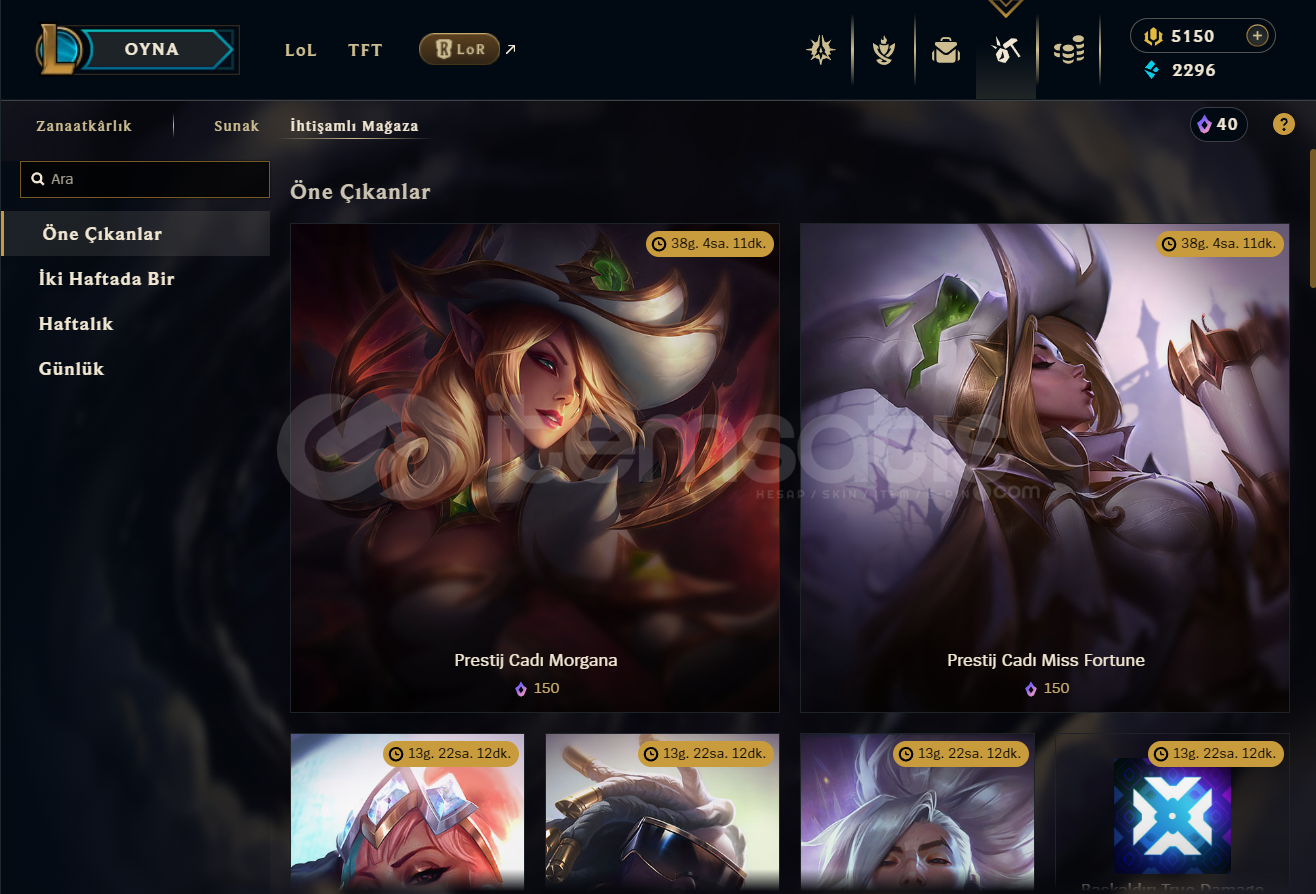Click the yellow help question mark icon
The width and height of the screenshot is (1316, 894).
(1283, 125)
